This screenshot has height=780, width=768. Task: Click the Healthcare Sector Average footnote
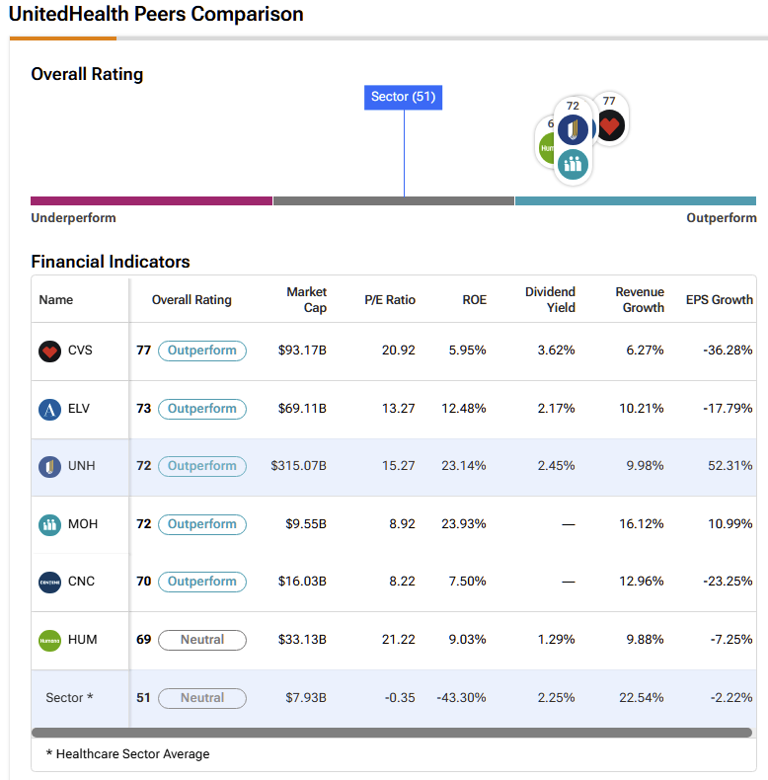point(128,754)
